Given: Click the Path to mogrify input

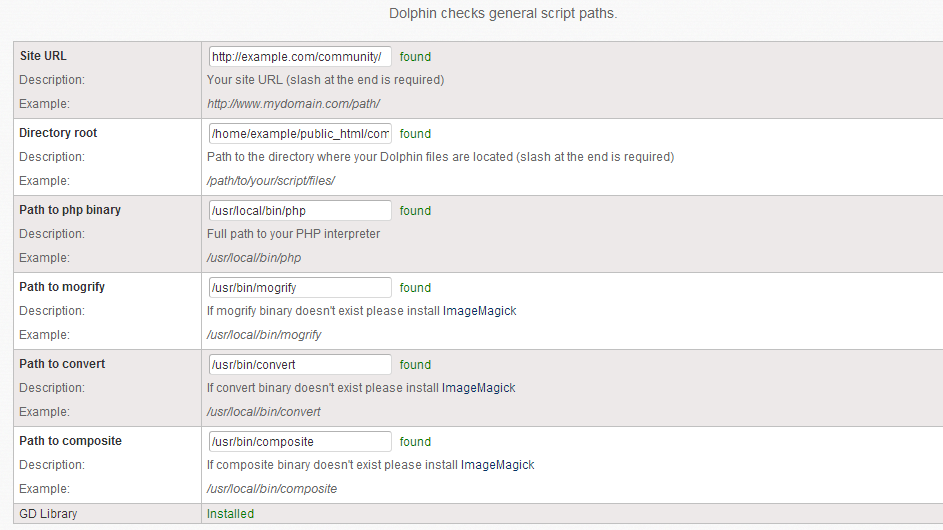Looking at the screenshot, I should [x=300, y=288].
